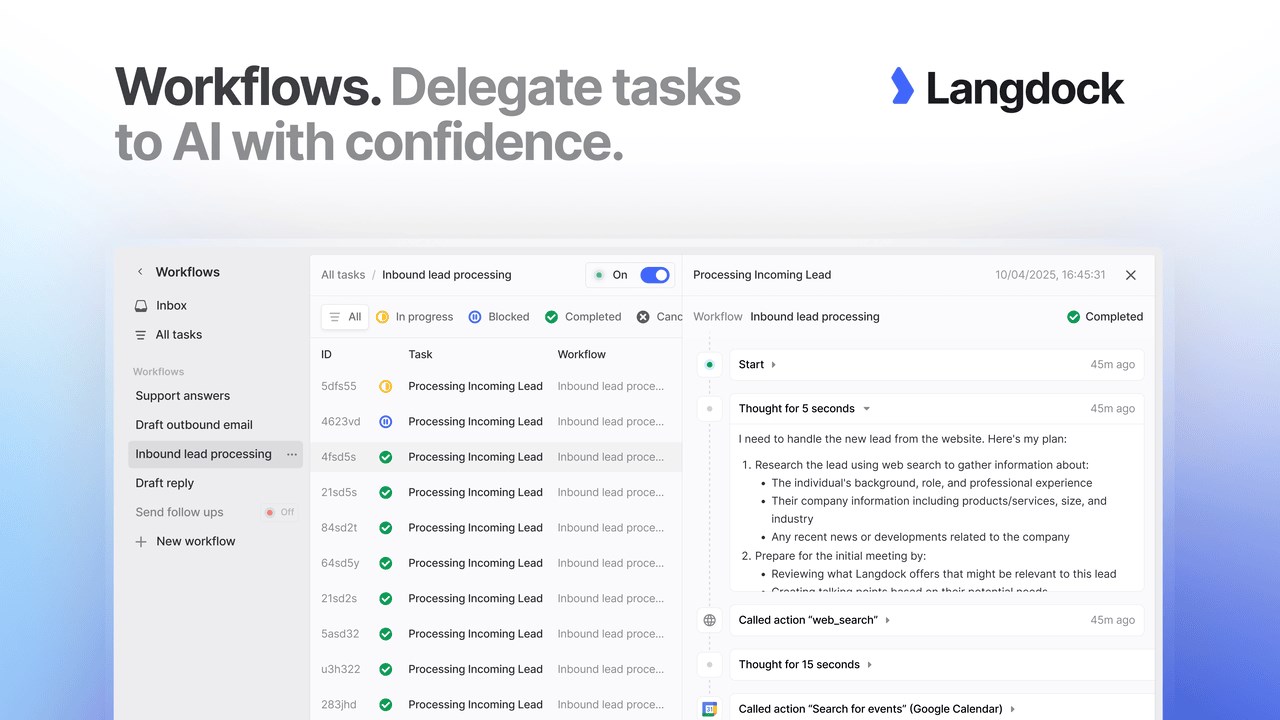This screenshot has height=720, width=1280.
Task: Toggle the workflow On switch off
Action: pyautogui.click(x=655, y=275)
